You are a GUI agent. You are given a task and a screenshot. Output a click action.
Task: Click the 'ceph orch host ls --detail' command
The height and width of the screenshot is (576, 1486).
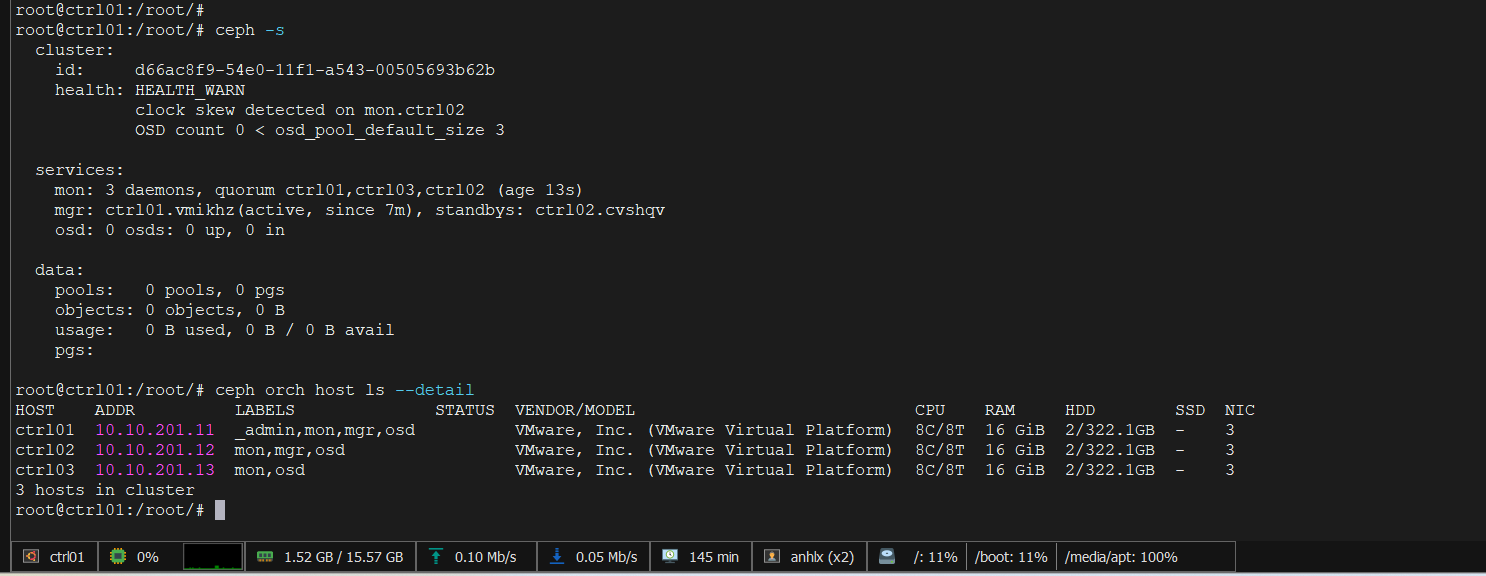[x=345, y=390]
